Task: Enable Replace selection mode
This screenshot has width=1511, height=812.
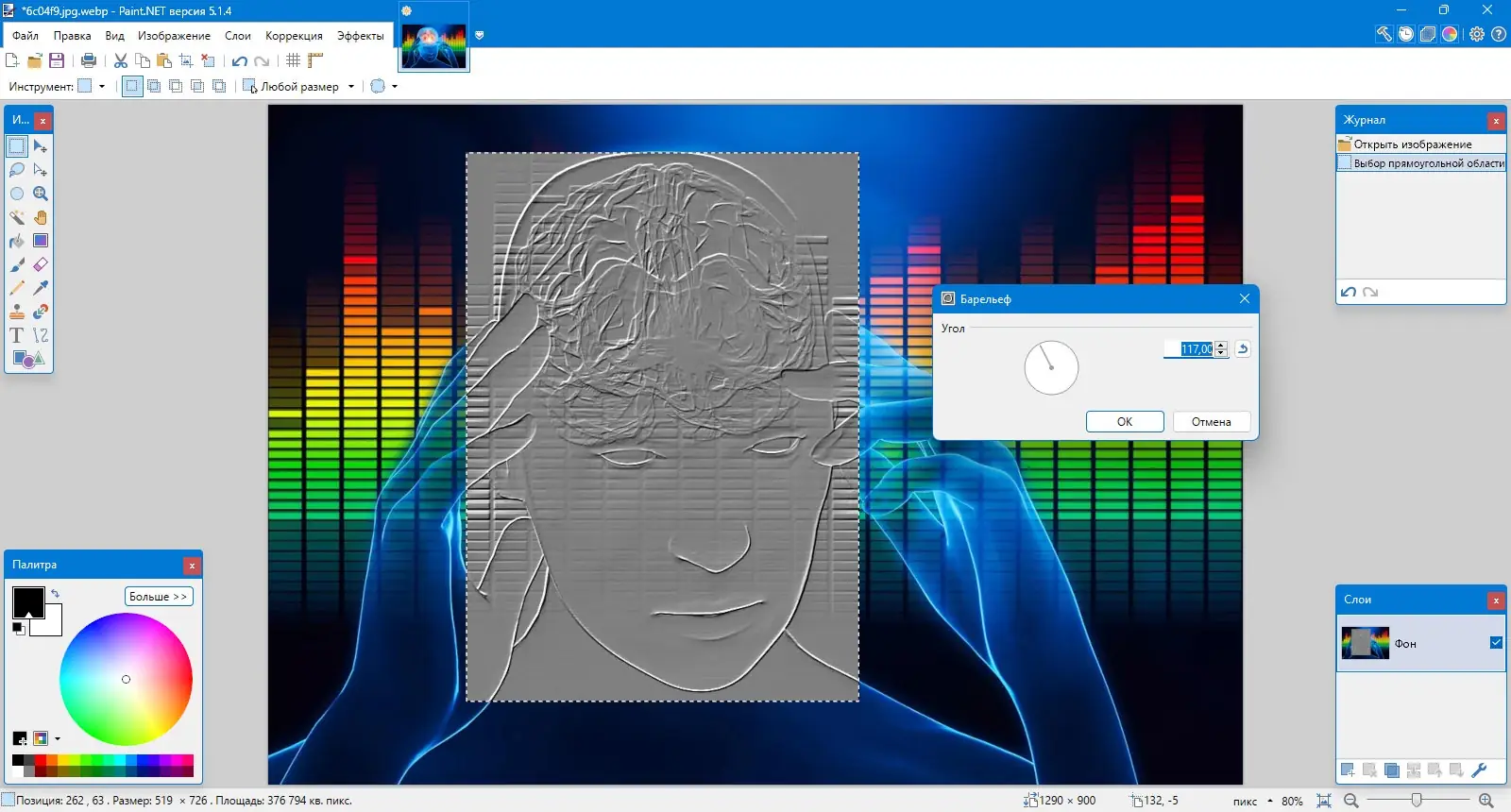Action: (132, 86)
